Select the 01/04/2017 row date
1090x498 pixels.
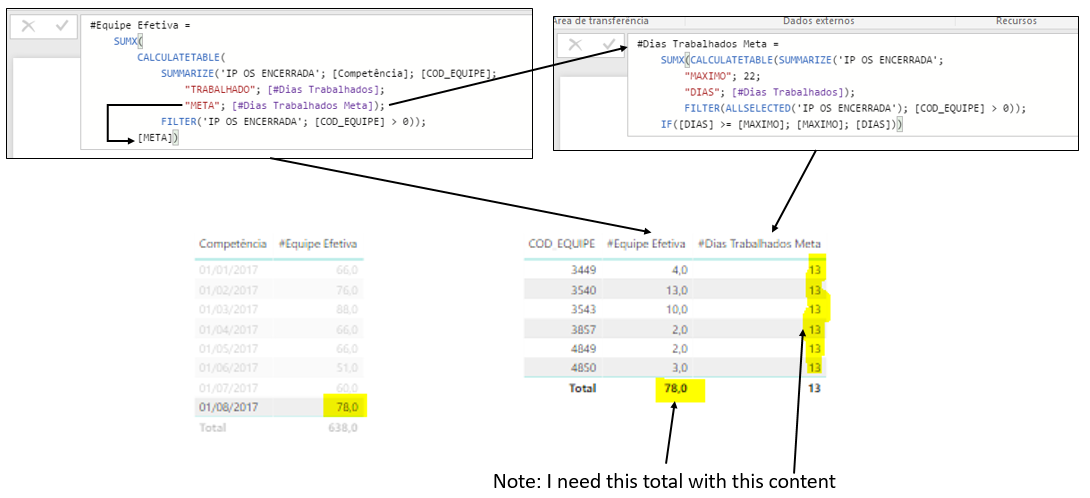tap(228, 328)
